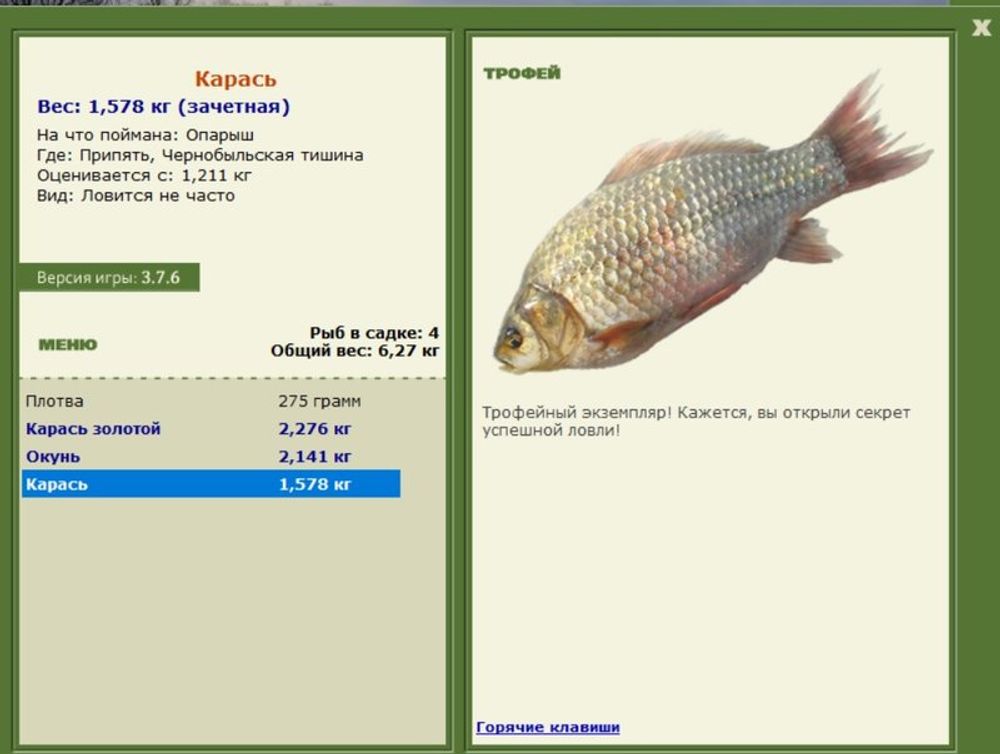The width and height of the screenshot is (1000, 754).
Task: Click the orange Карась fish title
Action: (x=235, y=79)
